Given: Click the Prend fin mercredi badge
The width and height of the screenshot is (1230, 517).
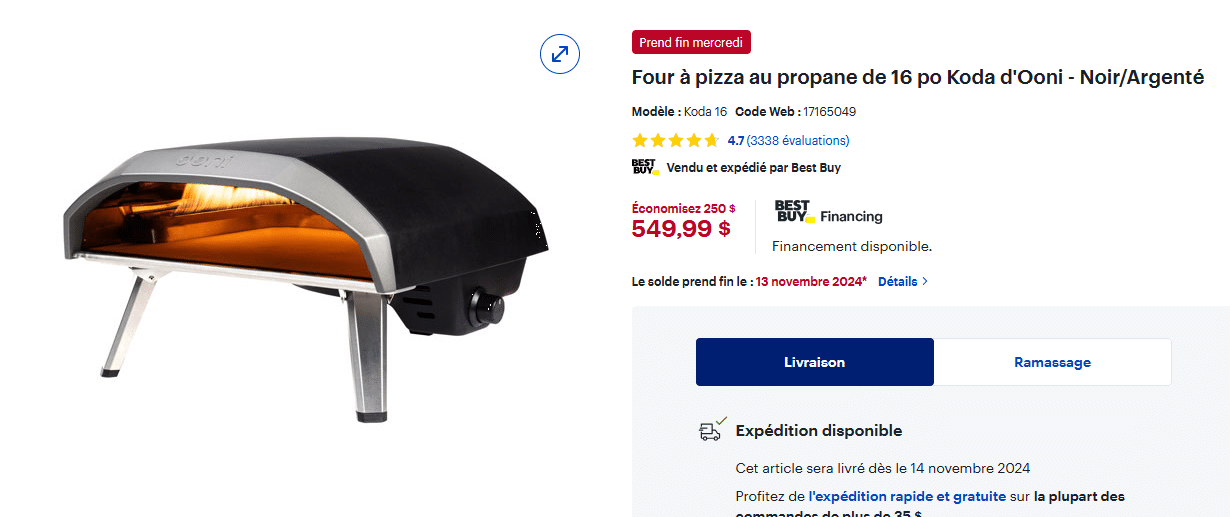Looking at the screenshot, I should point(691,42).
